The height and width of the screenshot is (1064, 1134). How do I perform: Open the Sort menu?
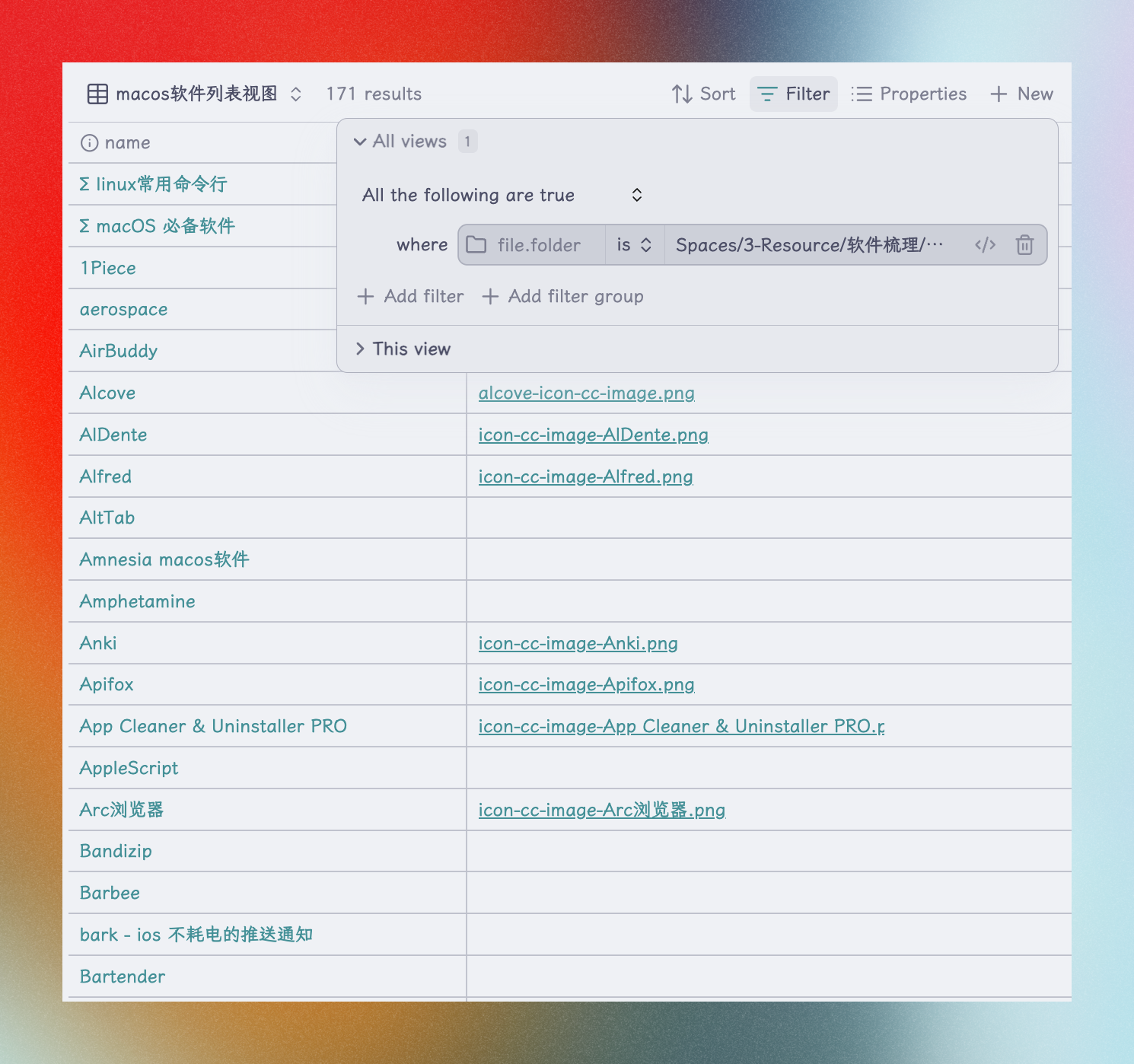(703, 94)
